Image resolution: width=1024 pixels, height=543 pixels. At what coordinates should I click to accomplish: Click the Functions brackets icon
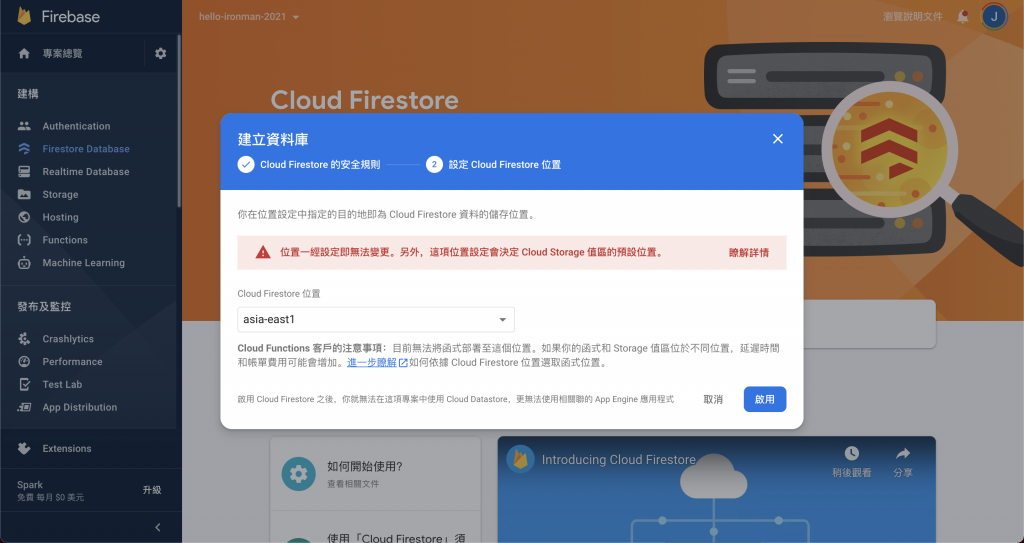[24, 240]
